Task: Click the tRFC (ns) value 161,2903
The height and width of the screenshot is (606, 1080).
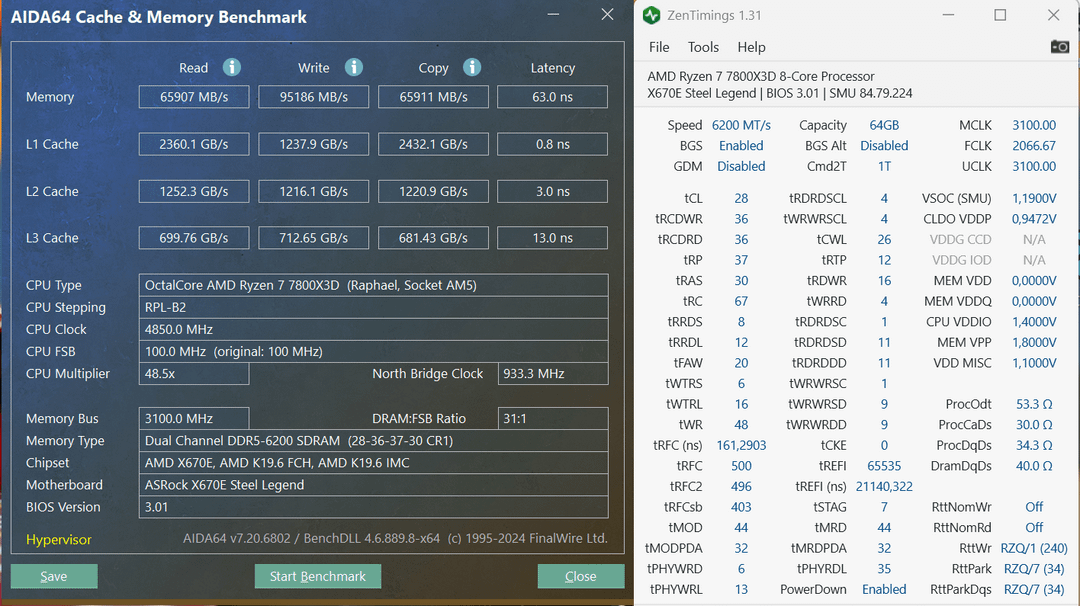Action: tap(741, 446)
